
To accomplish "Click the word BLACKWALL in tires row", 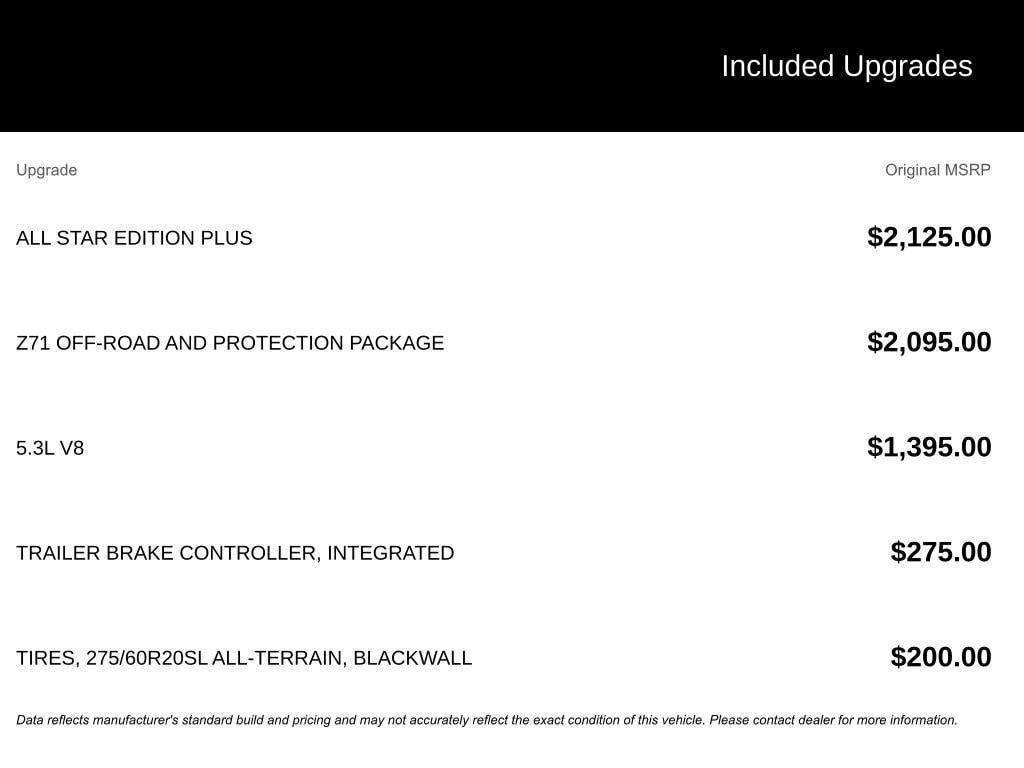I will (x=412, y=658).
